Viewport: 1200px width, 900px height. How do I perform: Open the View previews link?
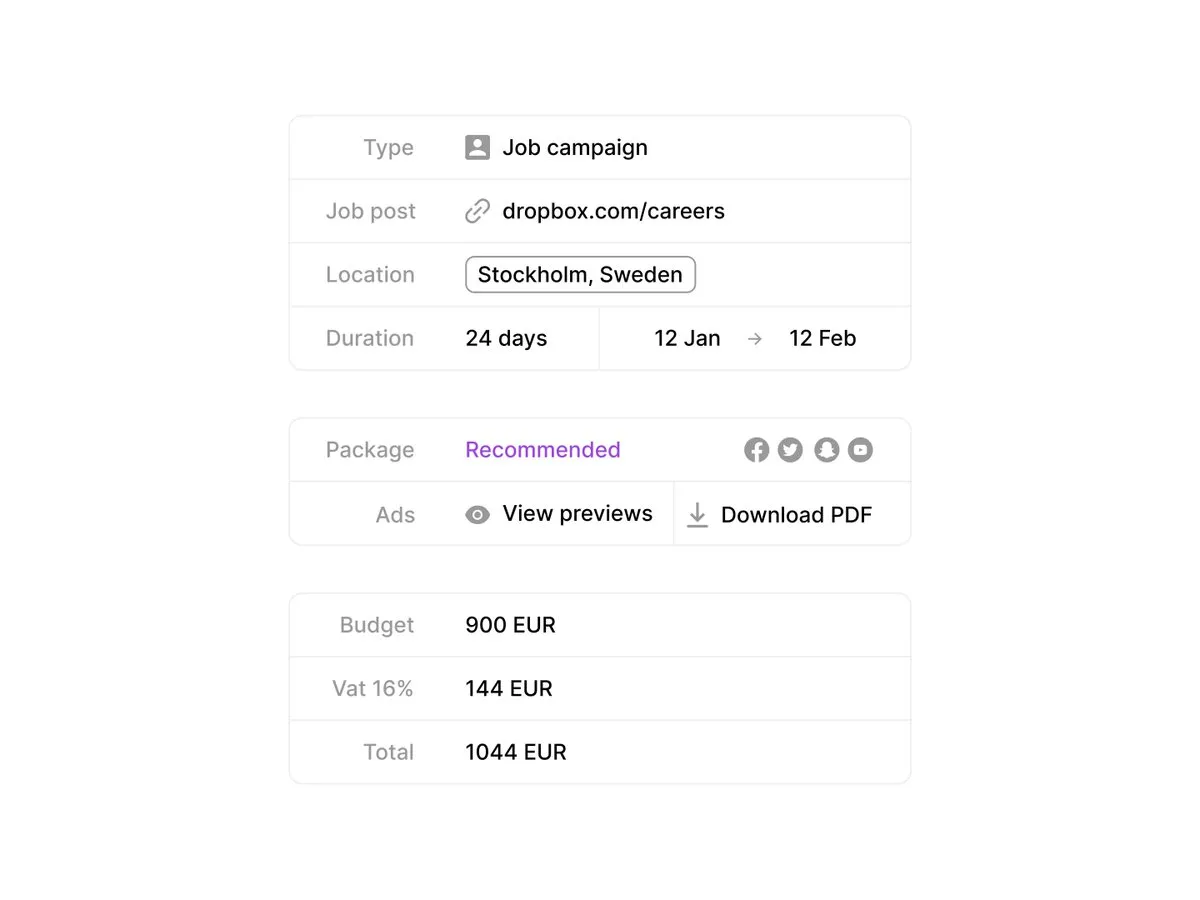[x=577, y=514]
